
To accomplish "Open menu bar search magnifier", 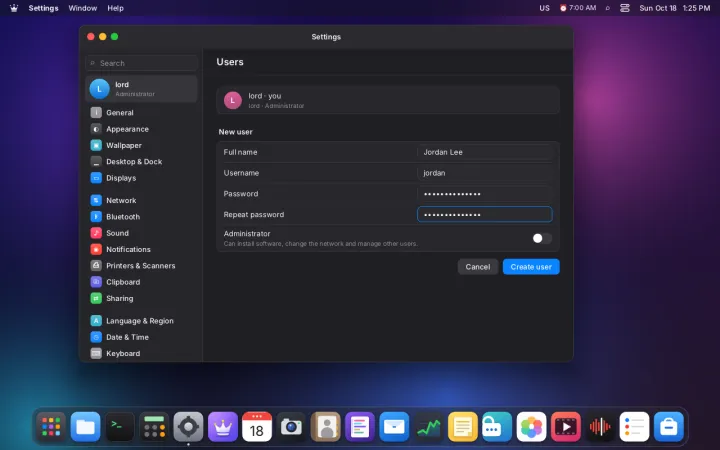I will click(608, 8).
